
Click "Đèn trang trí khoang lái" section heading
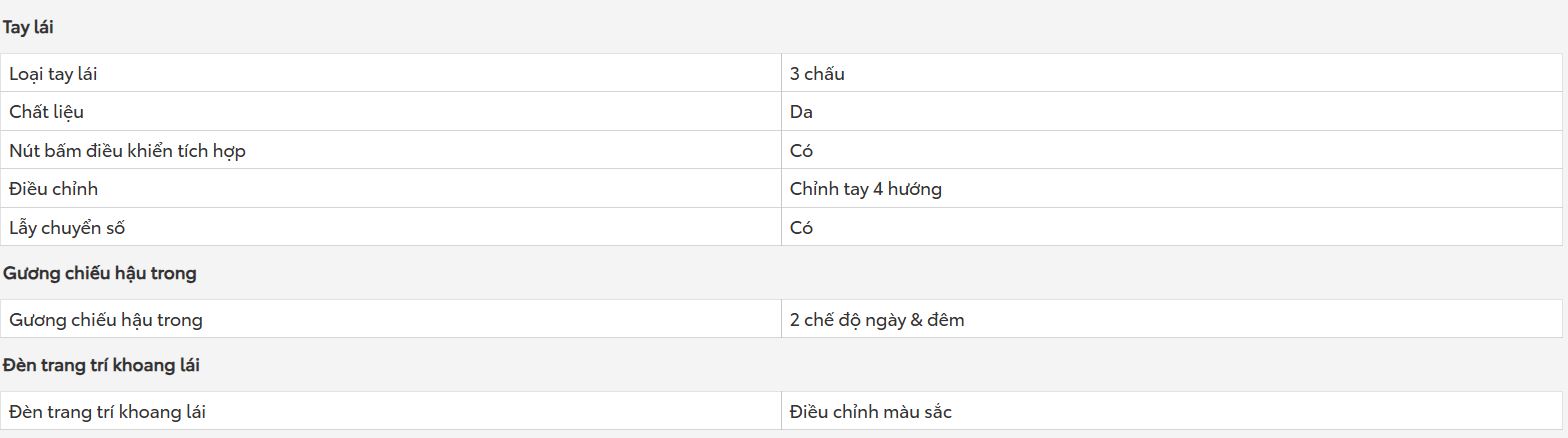point(101,365)
